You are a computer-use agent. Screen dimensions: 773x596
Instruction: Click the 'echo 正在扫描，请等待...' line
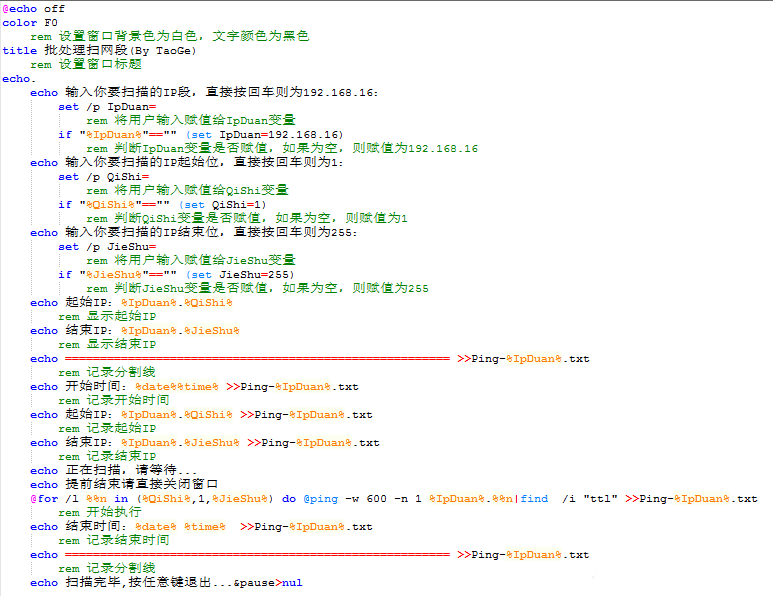click(114, 470)
